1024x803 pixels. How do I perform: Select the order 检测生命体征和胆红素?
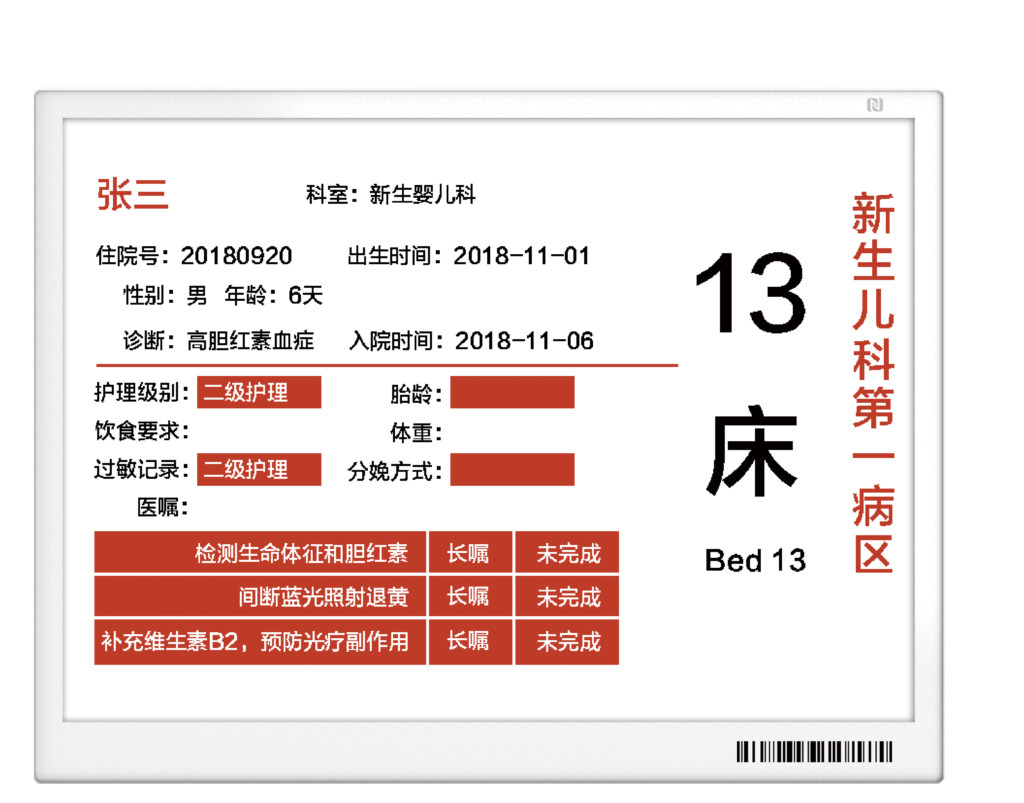(x=260, y=553)
